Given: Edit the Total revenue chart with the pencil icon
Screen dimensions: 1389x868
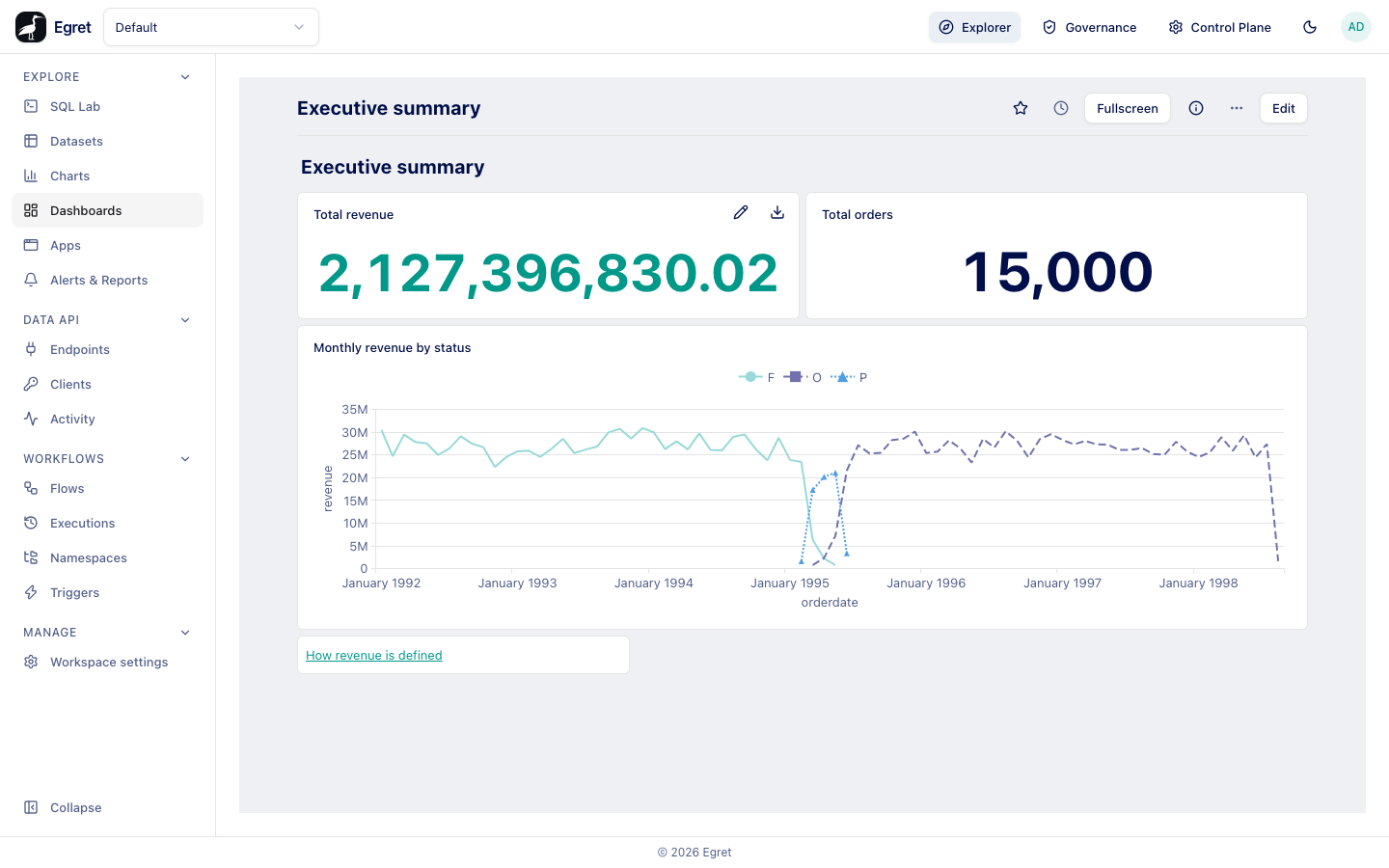Looking at the screenshot, I should (x=741, y=212).
